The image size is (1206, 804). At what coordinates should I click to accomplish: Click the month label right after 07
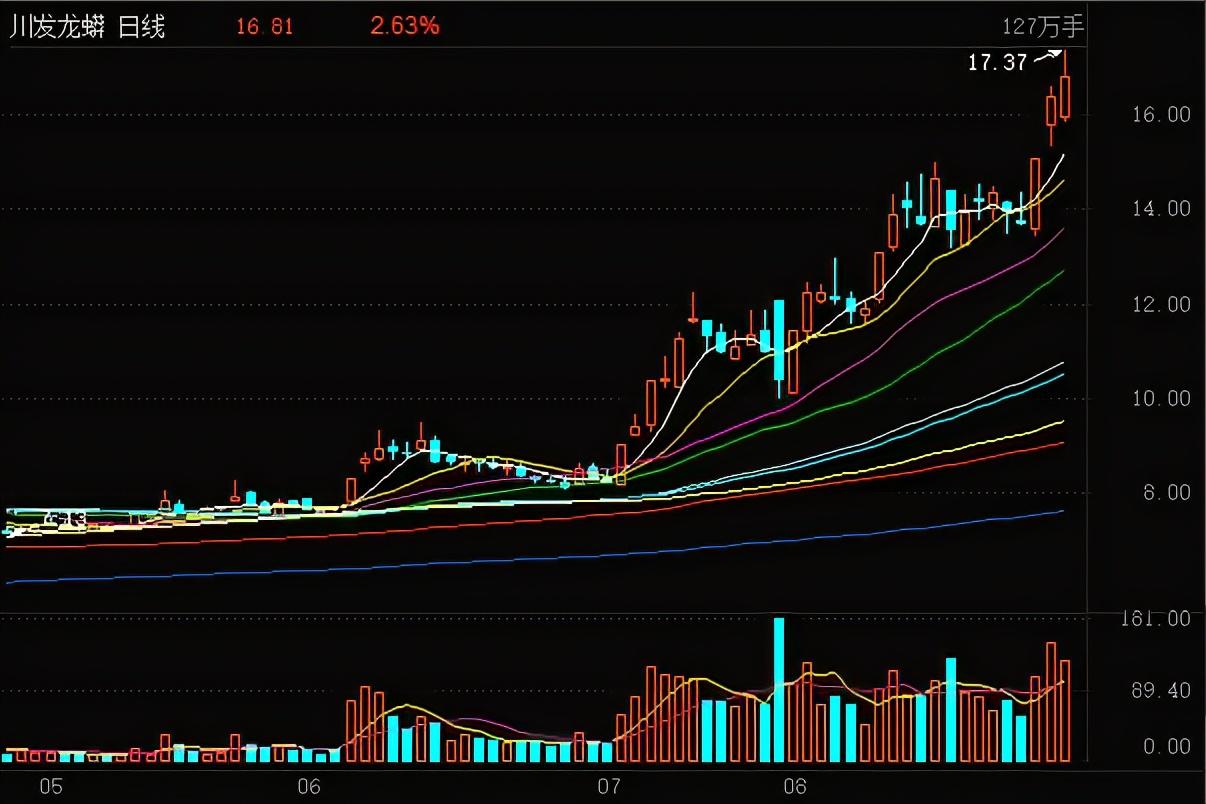pos(795,785)
